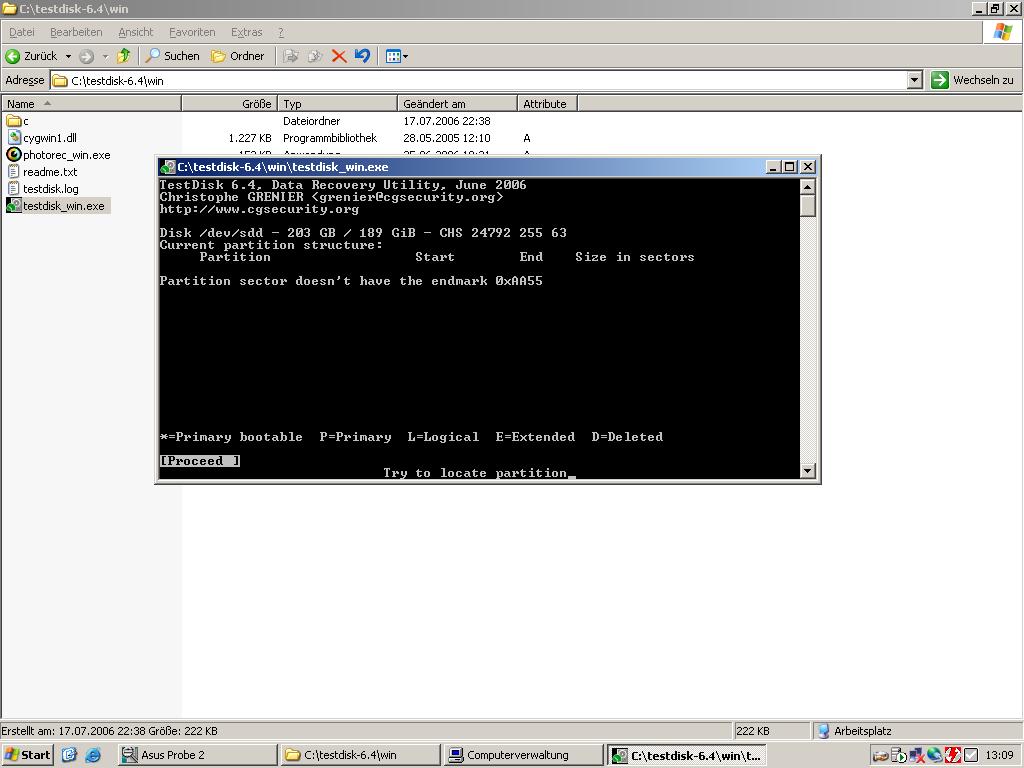Switch to C:\testdisk-6.4\win Explorer taskbar button
1024x768 pixels.
(361, 755)
